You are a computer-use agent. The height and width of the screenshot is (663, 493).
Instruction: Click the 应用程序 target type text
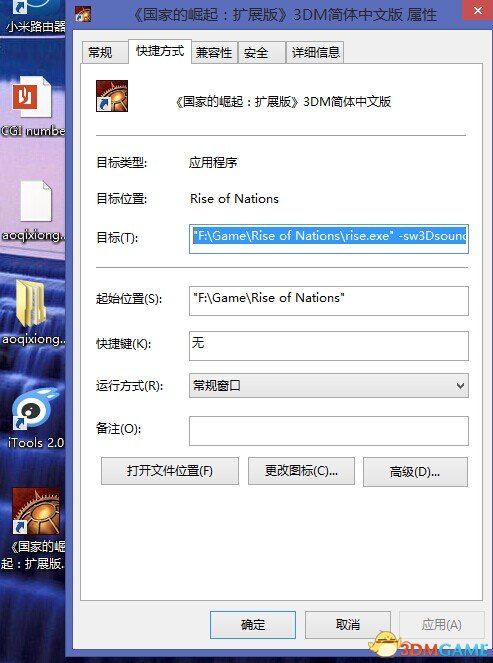[x=213, y=162]
